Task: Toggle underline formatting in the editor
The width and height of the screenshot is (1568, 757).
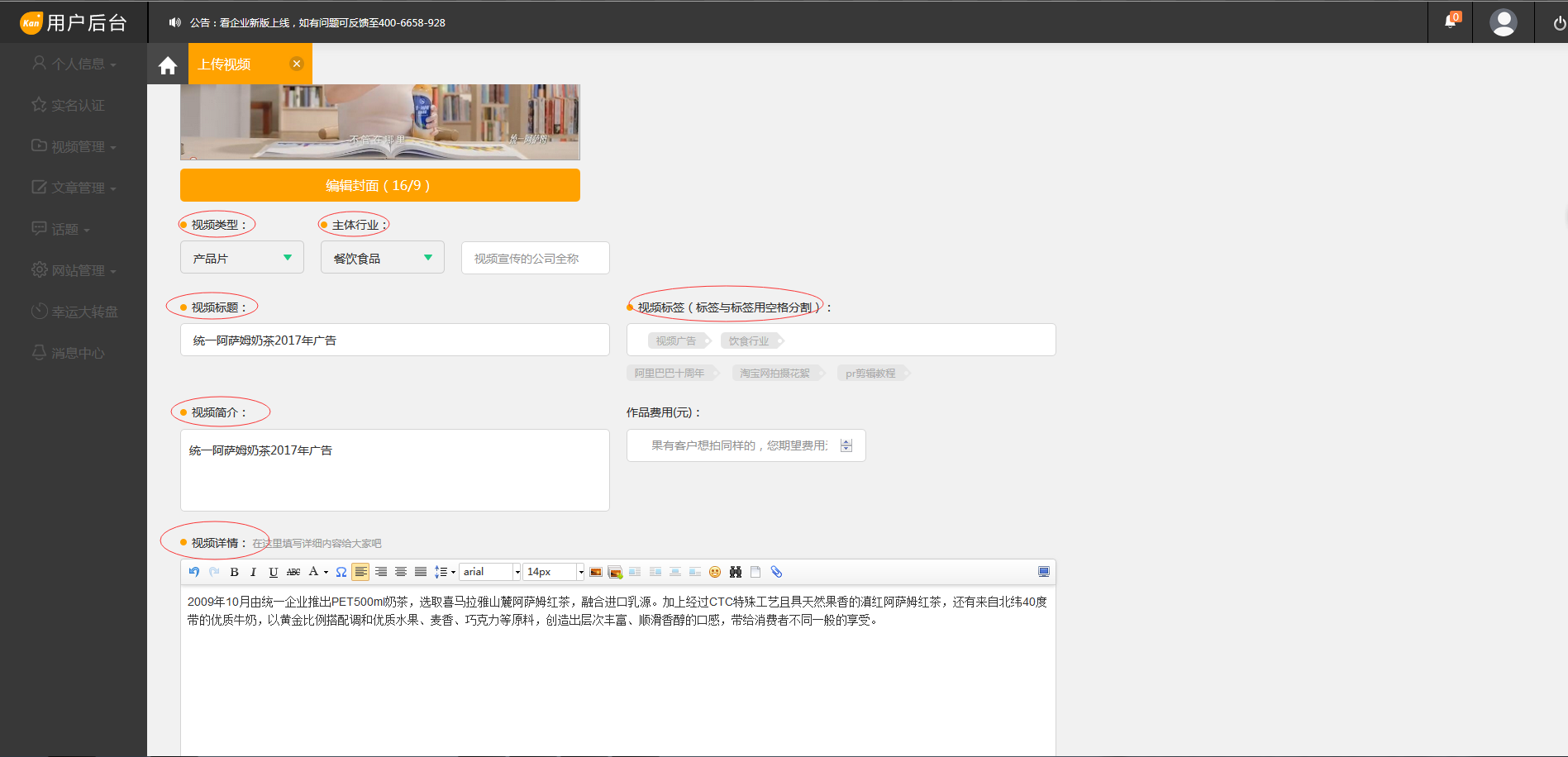Action: 273,572
